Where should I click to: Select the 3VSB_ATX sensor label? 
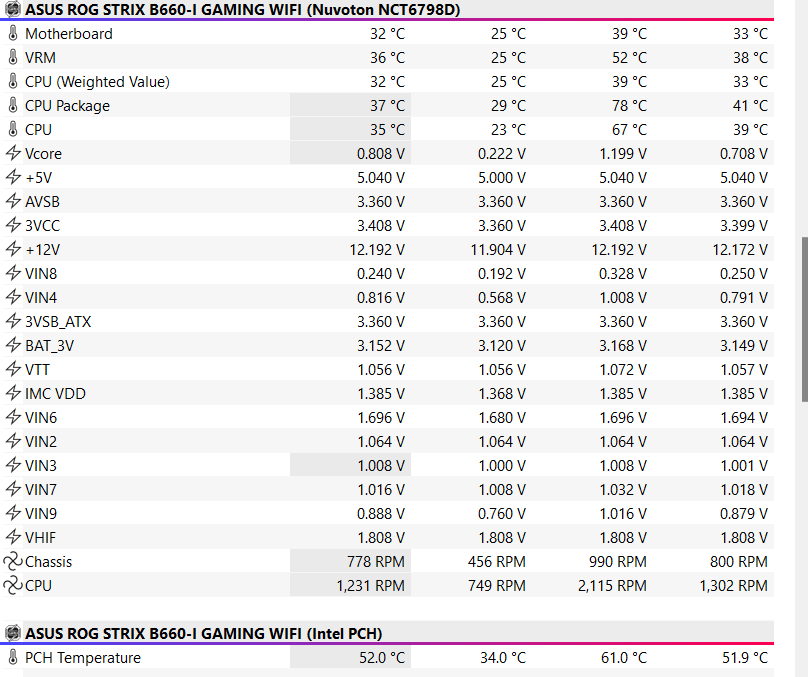[x=58, y=322]
